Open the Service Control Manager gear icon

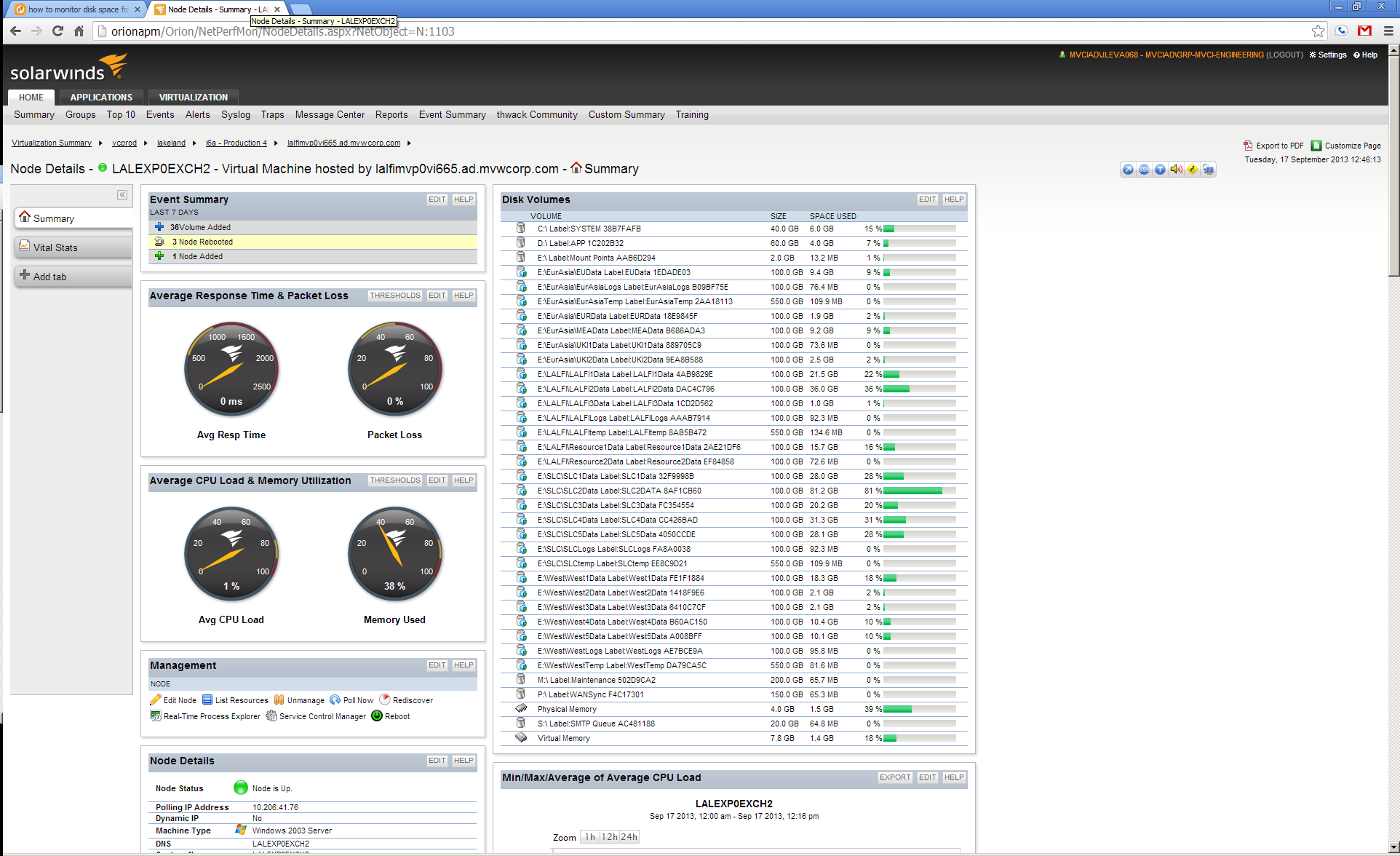click(x=271, y=716)
